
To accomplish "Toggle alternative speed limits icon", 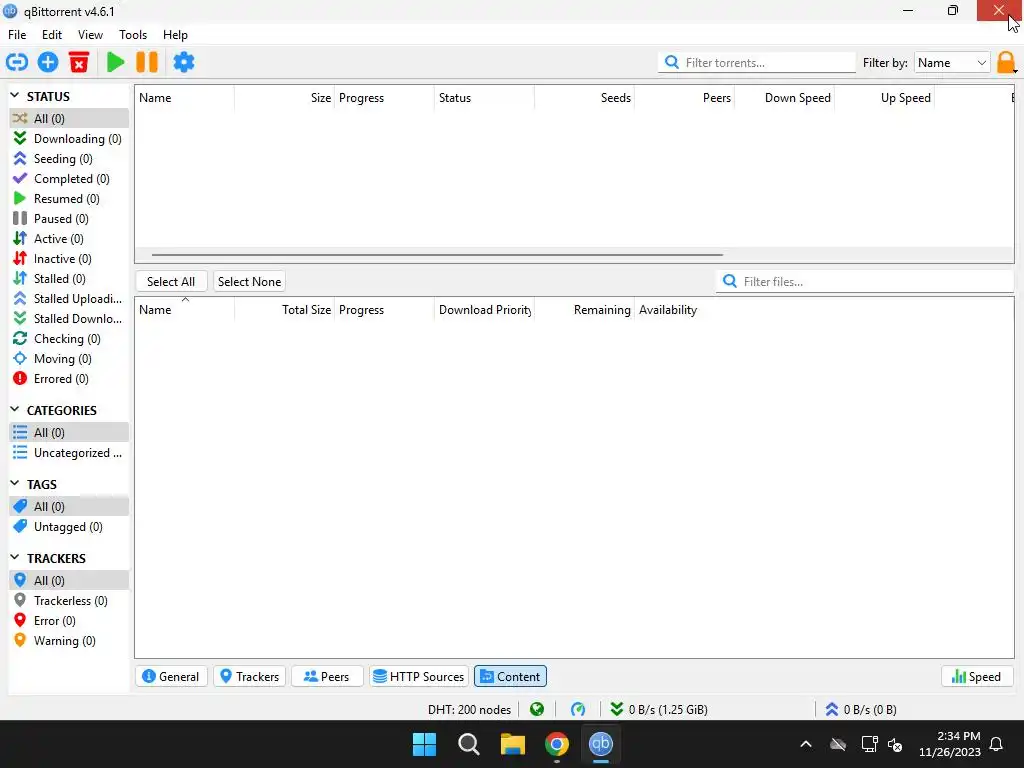I will [578, 709].
